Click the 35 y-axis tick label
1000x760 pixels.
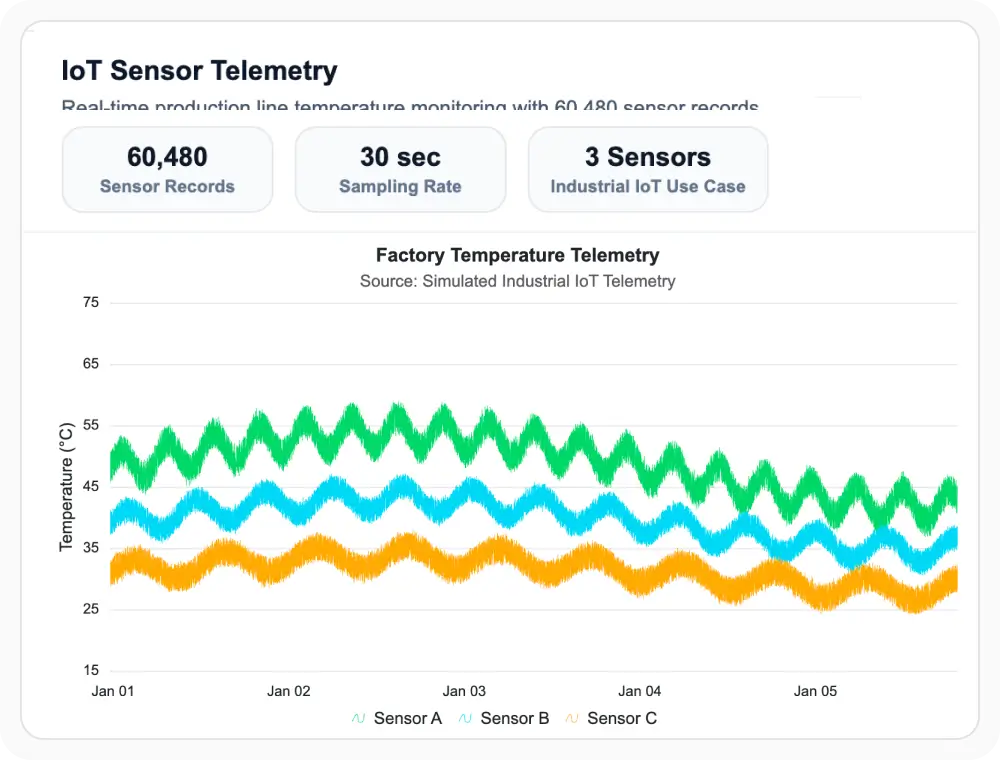click(x=91, y=547)
